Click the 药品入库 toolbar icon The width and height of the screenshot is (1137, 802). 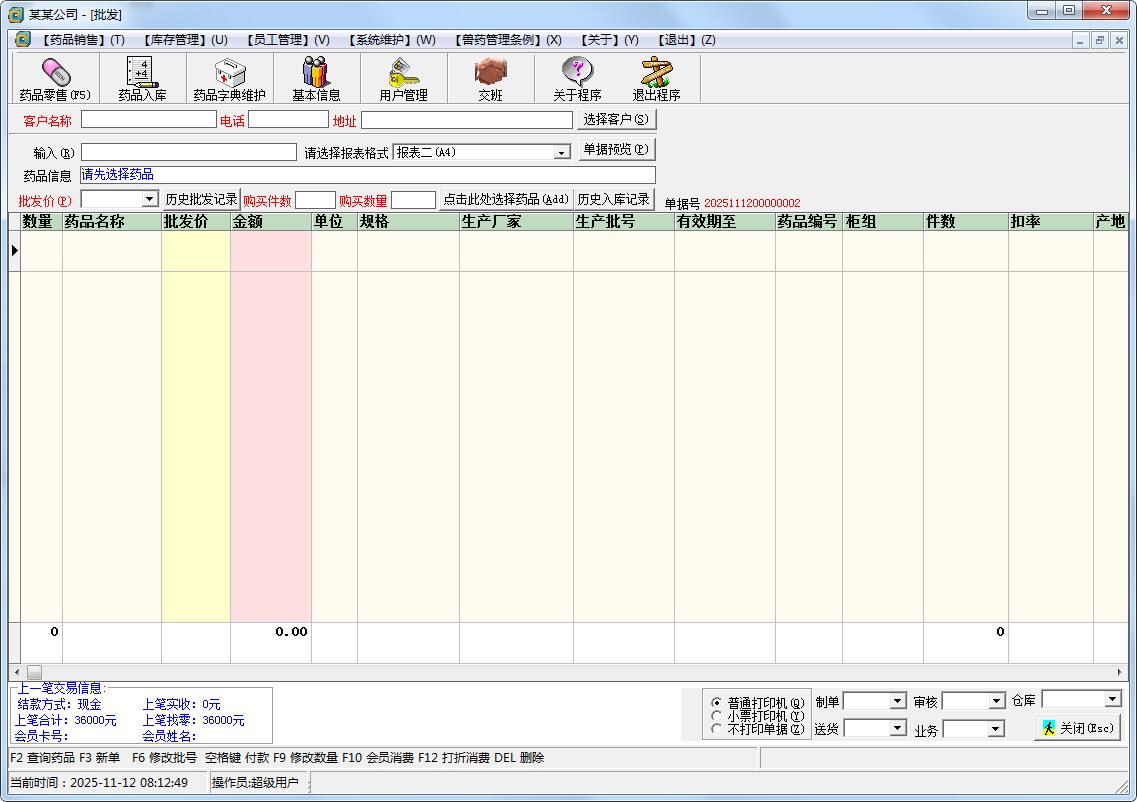tap(142, 78)
